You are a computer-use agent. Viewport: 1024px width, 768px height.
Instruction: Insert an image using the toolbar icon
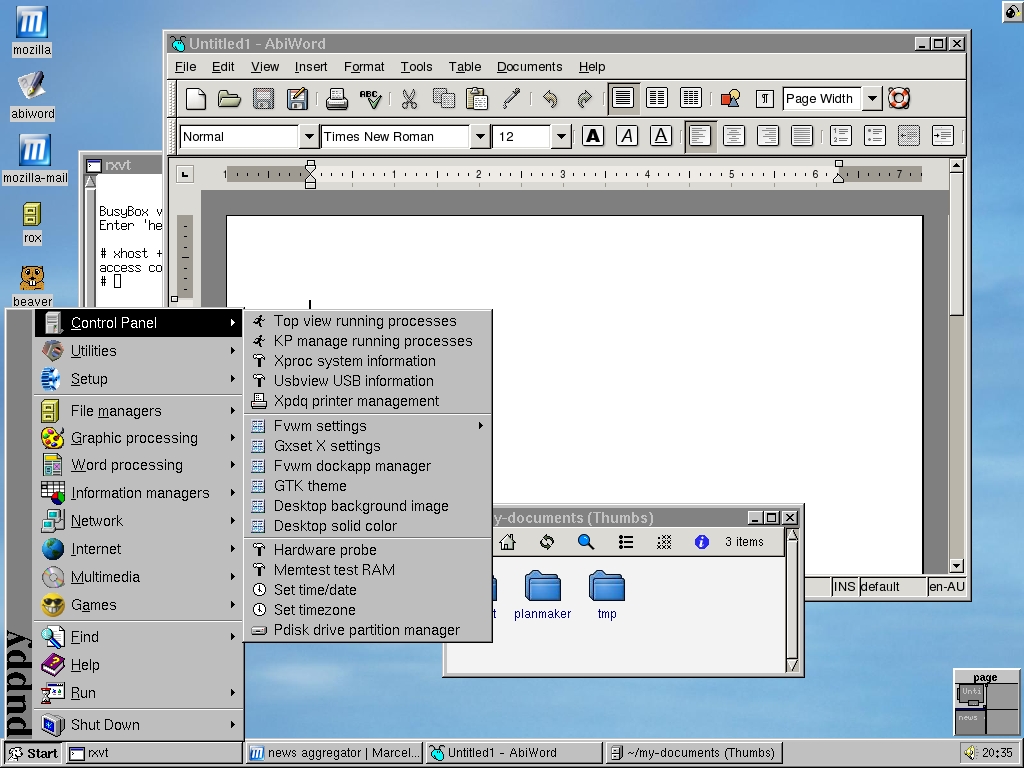(x=730, y=98)
